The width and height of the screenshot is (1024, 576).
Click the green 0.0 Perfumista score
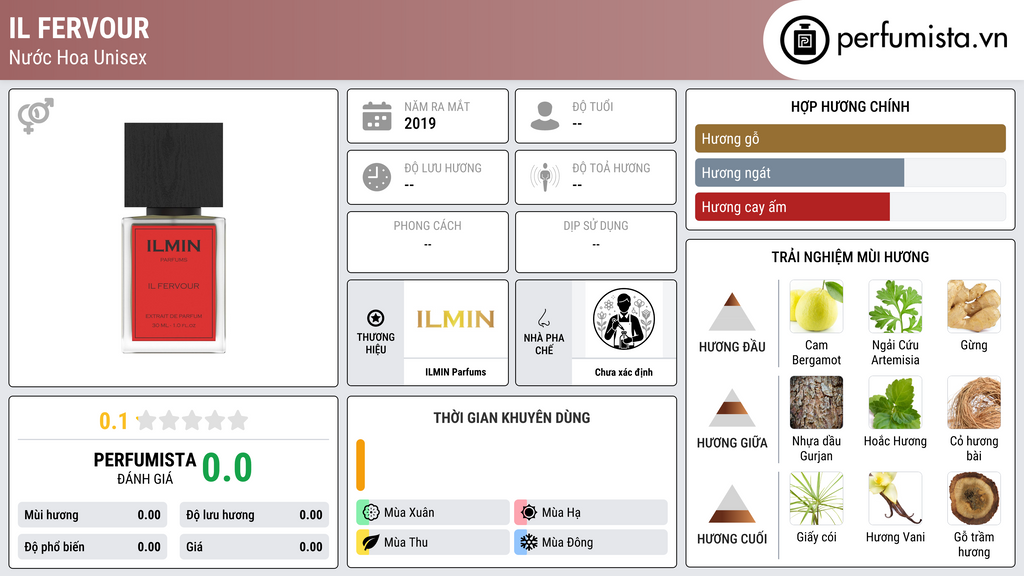227,468
